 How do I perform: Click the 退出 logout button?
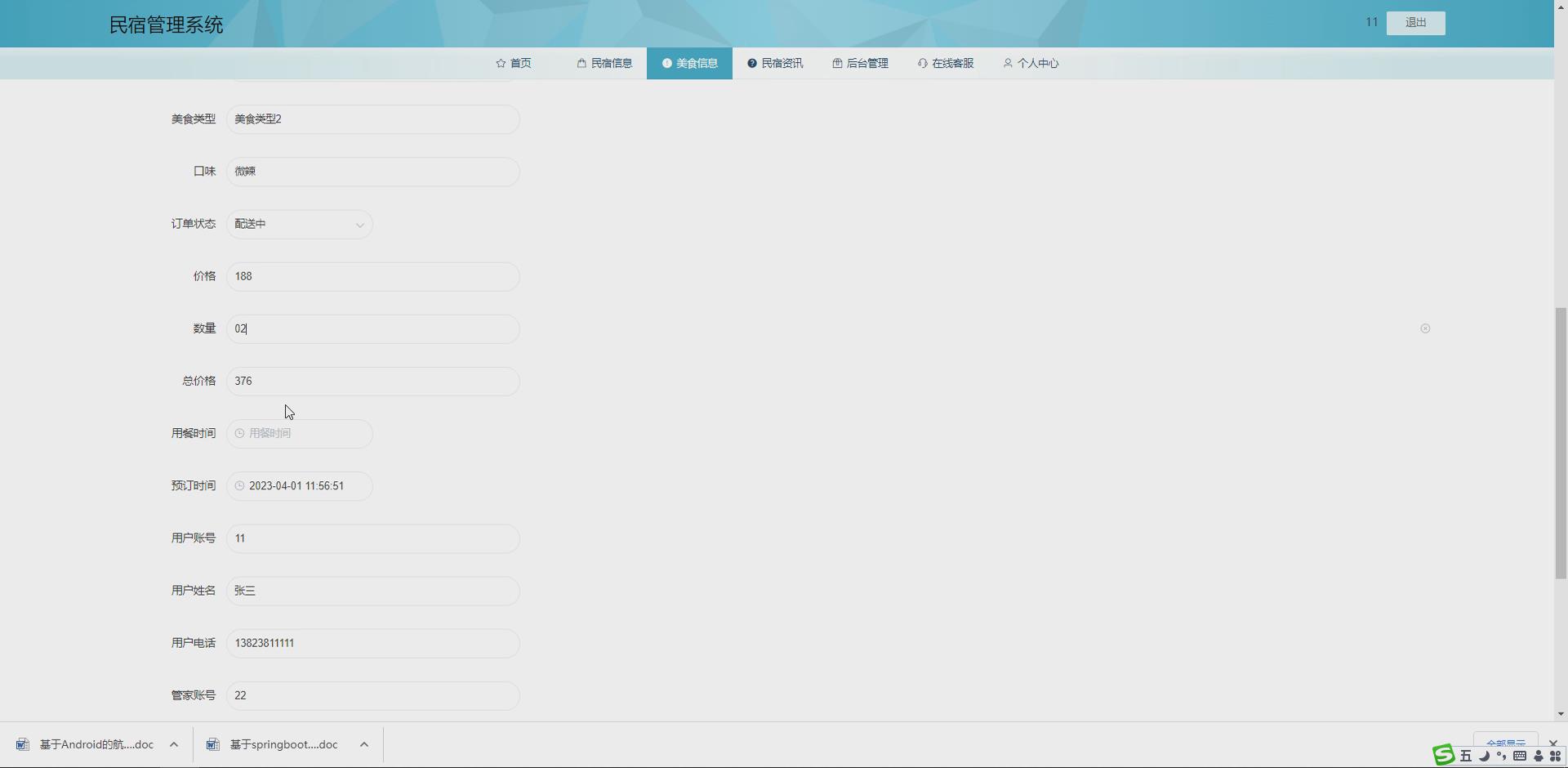[1415, 23]
